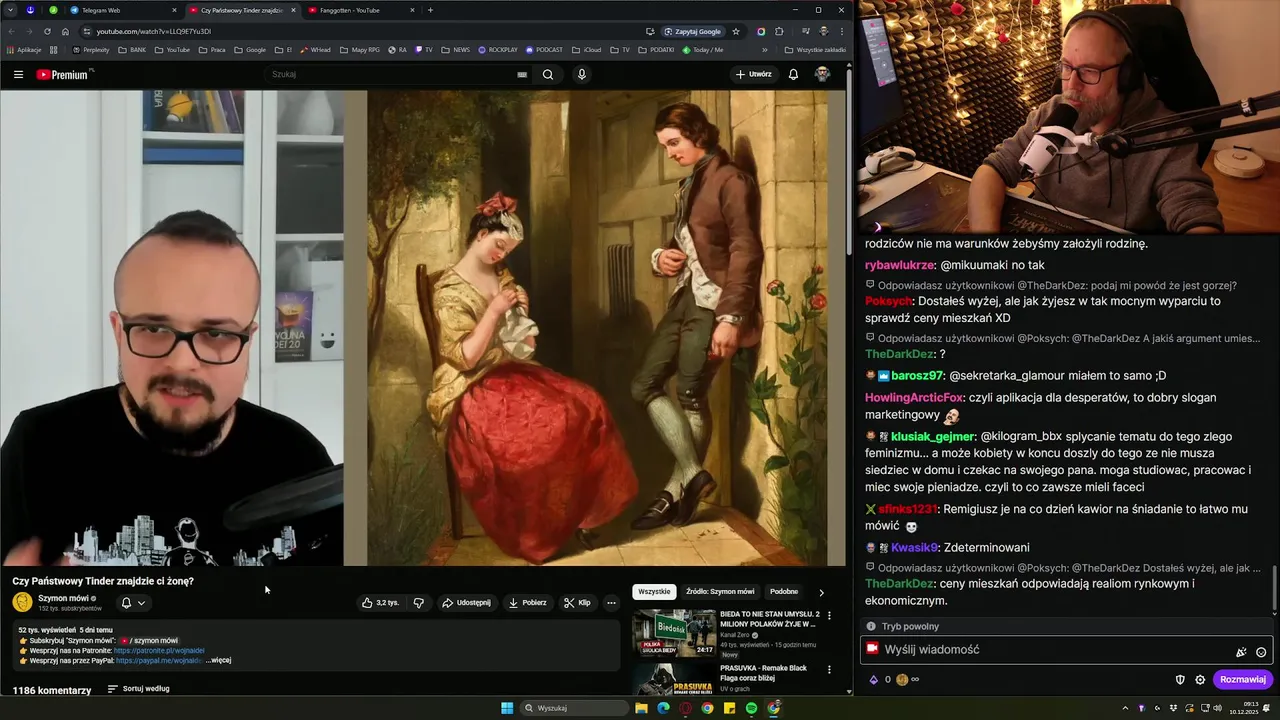The width and height of the screenshot is (1280, 720).
Task: Open the Szymon mówi channel name link
Action: [x=63, y=598]
